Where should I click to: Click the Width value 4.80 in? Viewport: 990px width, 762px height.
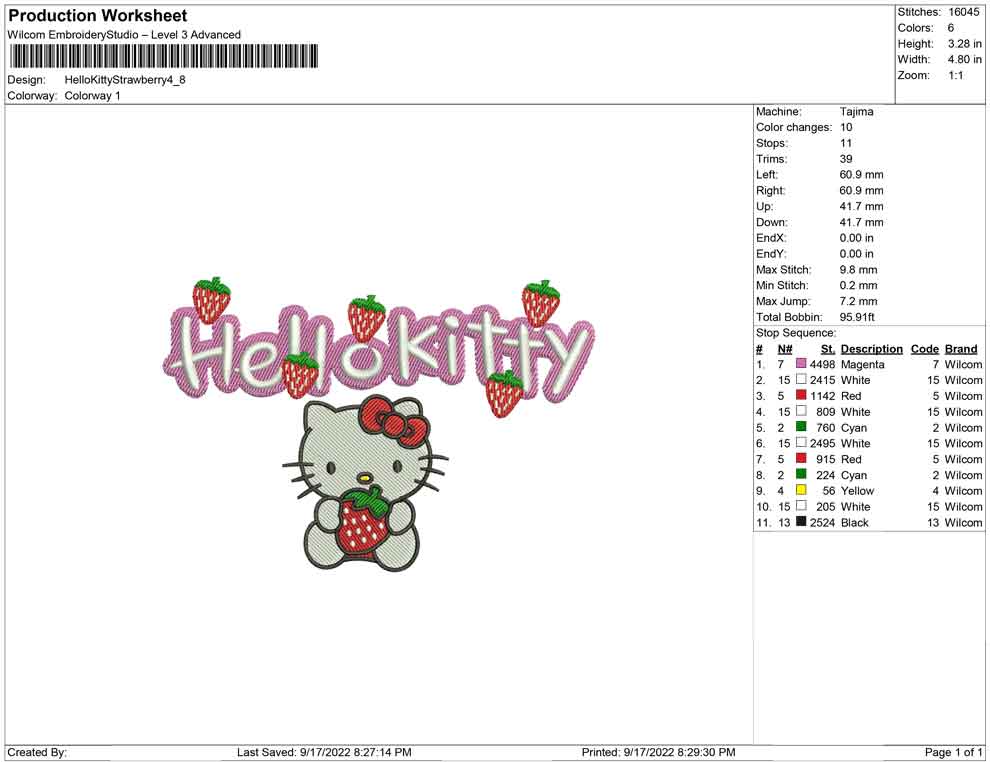(x=965, y=59)
